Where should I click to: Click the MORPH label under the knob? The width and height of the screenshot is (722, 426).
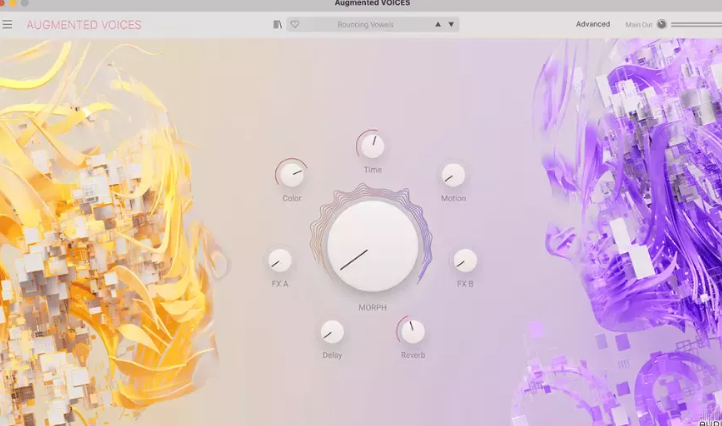click(372, 307)
